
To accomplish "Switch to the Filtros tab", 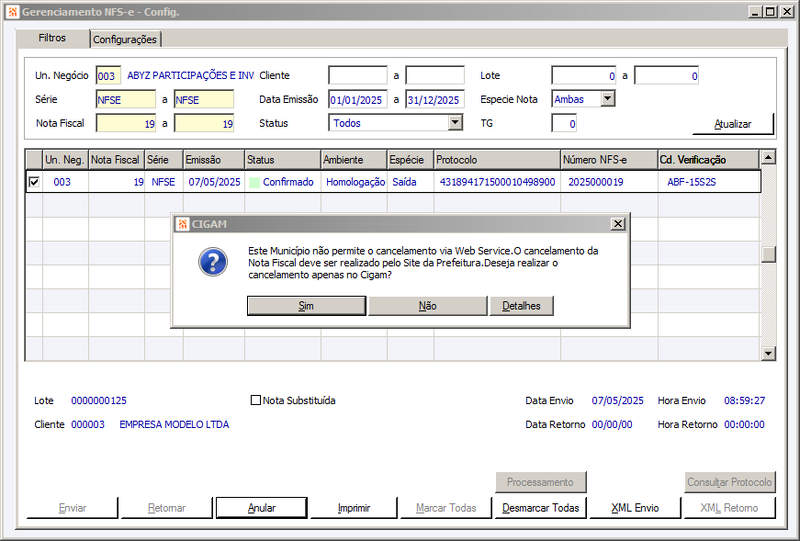I will (x=52, y=38).
